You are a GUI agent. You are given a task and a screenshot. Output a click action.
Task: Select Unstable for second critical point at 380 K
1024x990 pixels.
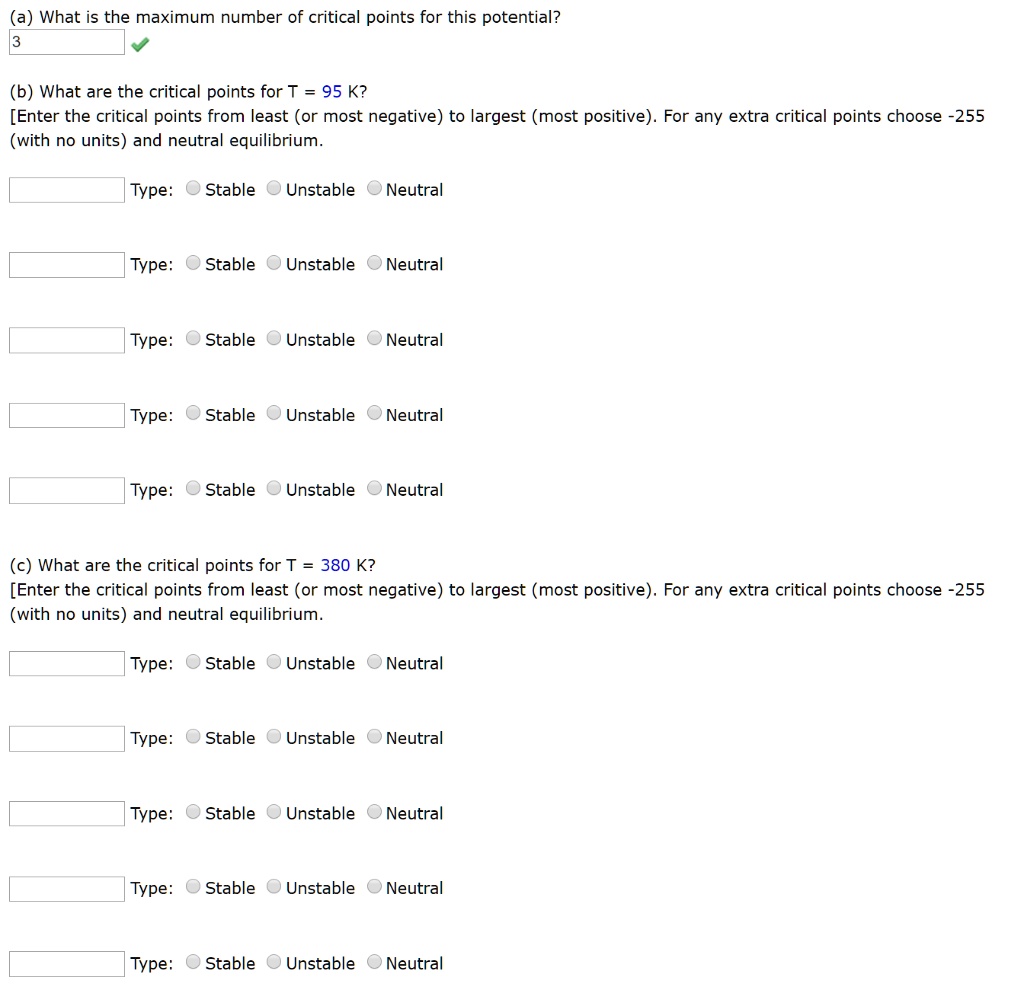tap(274, 737)
